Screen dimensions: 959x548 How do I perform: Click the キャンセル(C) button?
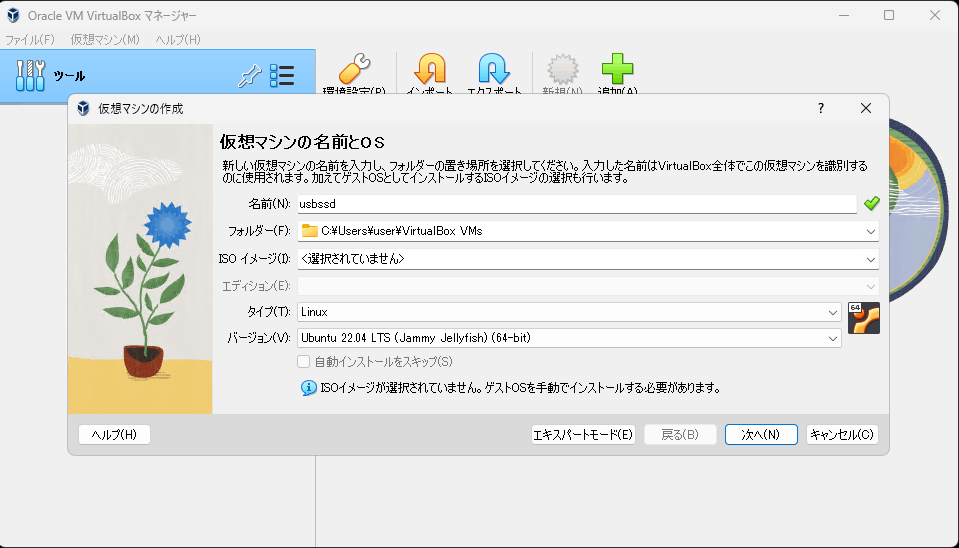[x=842, y=435]
